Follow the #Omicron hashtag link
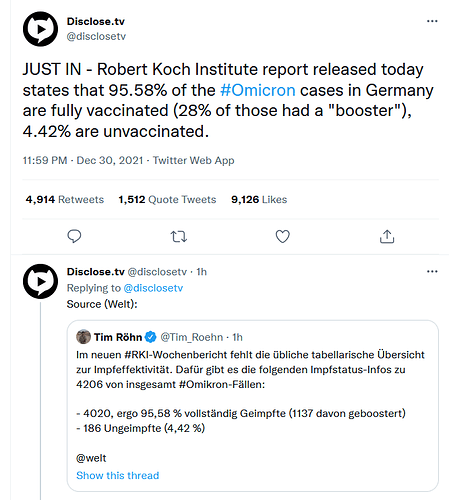Viewport: 449px width, 500px height. pos(258,90)
